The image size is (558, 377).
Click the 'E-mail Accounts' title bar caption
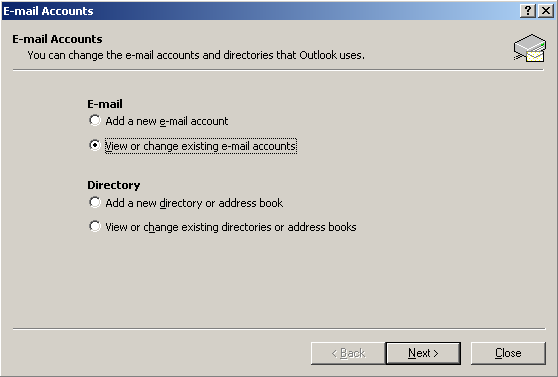(48, 11)
